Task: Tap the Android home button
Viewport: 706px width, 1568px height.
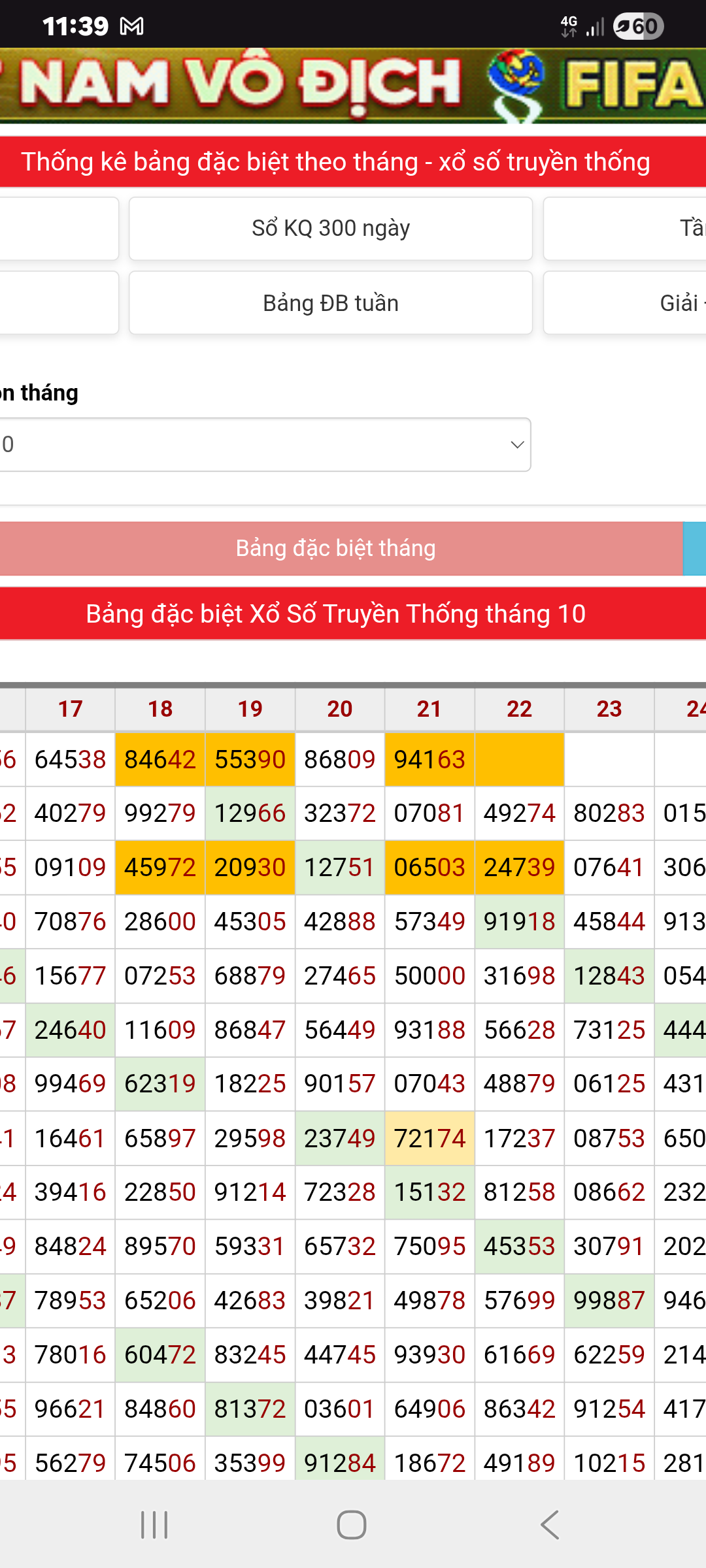Action: click(352, 1525)
